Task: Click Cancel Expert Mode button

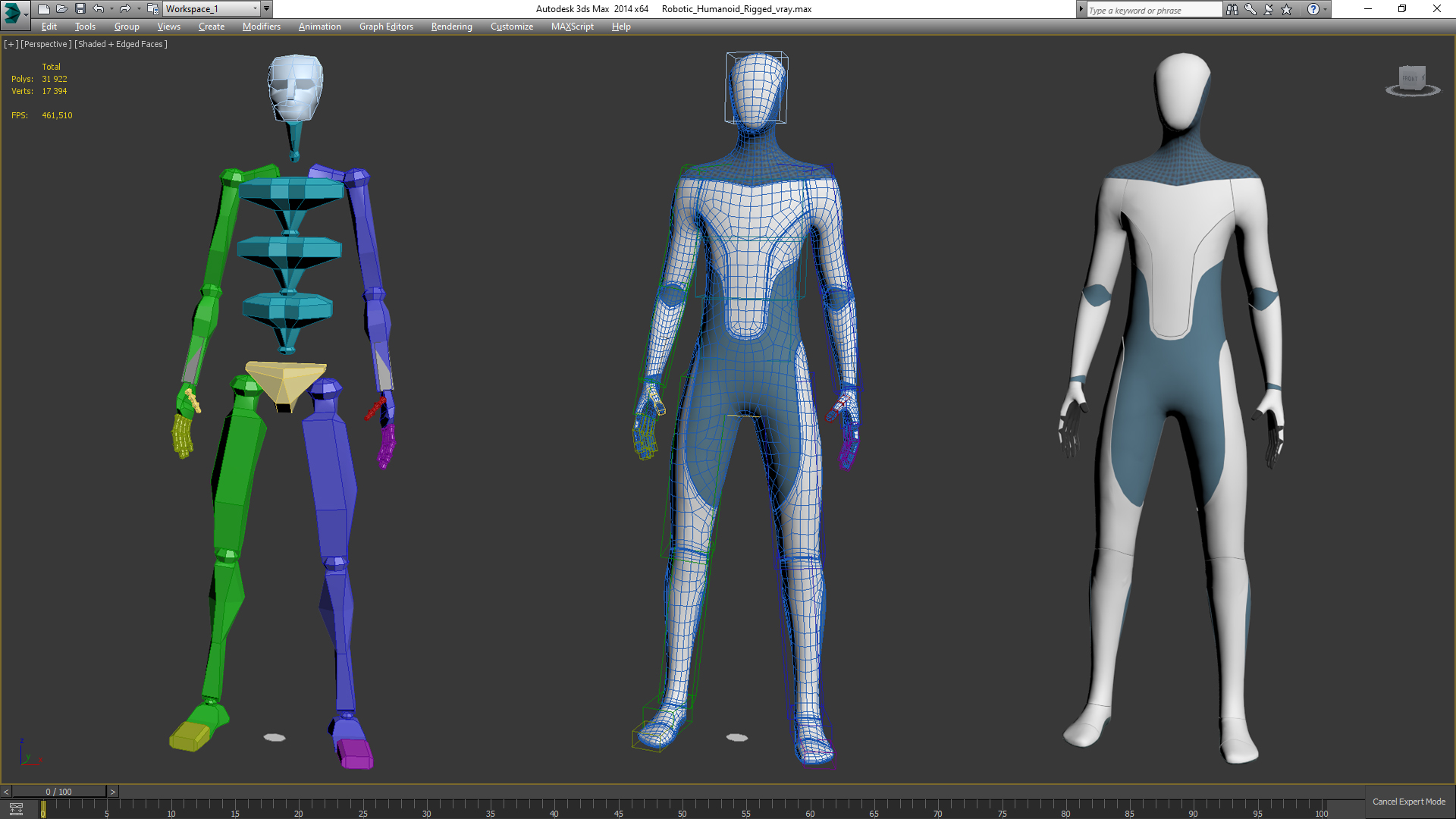Action: (1408, 802)
